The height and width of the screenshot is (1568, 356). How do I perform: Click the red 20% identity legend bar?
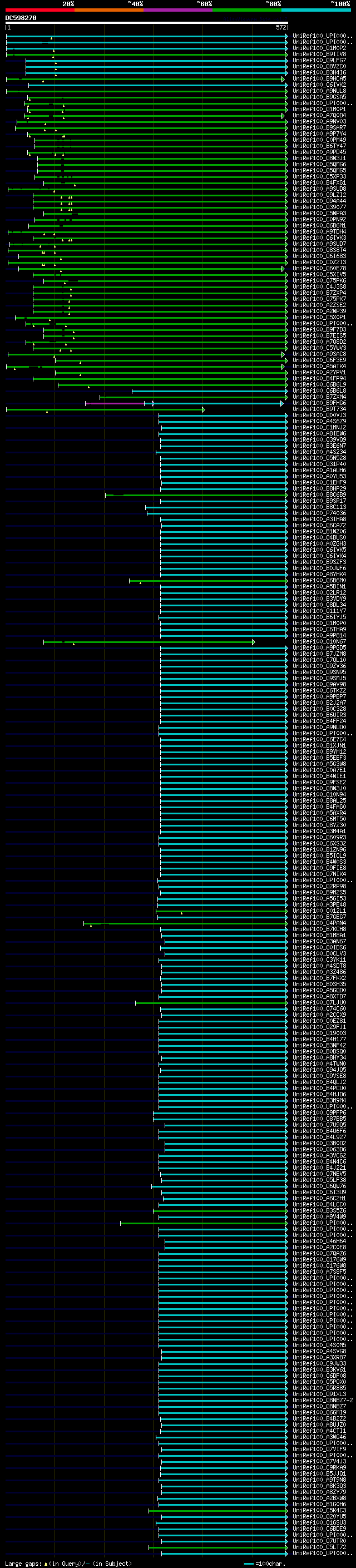pyautogui.click(x=39, y=11)
